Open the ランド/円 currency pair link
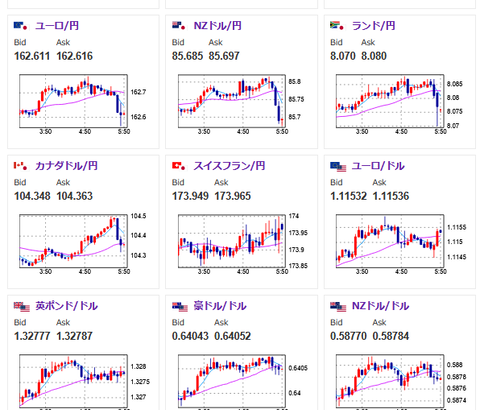Screen dimensions: 480x410 tap(374, 26)
